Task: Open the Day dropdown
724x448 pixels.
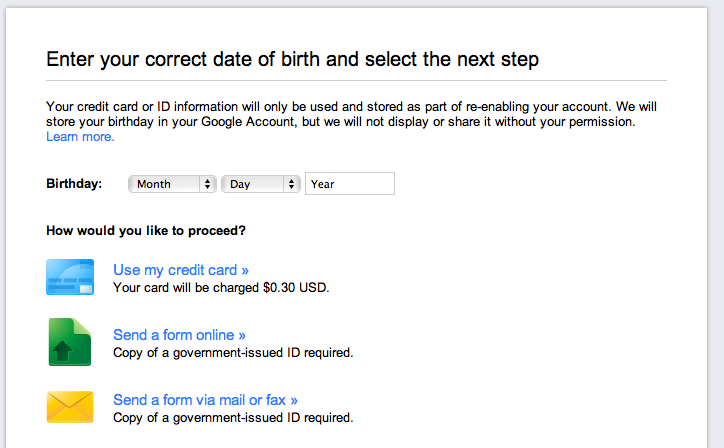Action: pyautogui.click(x=261, y=184)
